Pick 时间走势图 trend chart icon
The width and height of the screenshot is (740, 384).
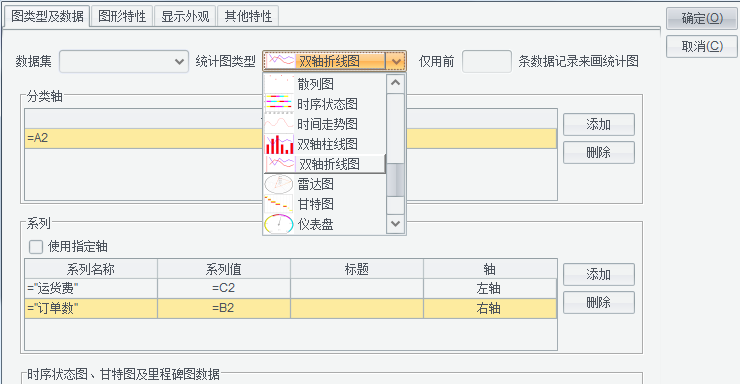click(279, 124)
